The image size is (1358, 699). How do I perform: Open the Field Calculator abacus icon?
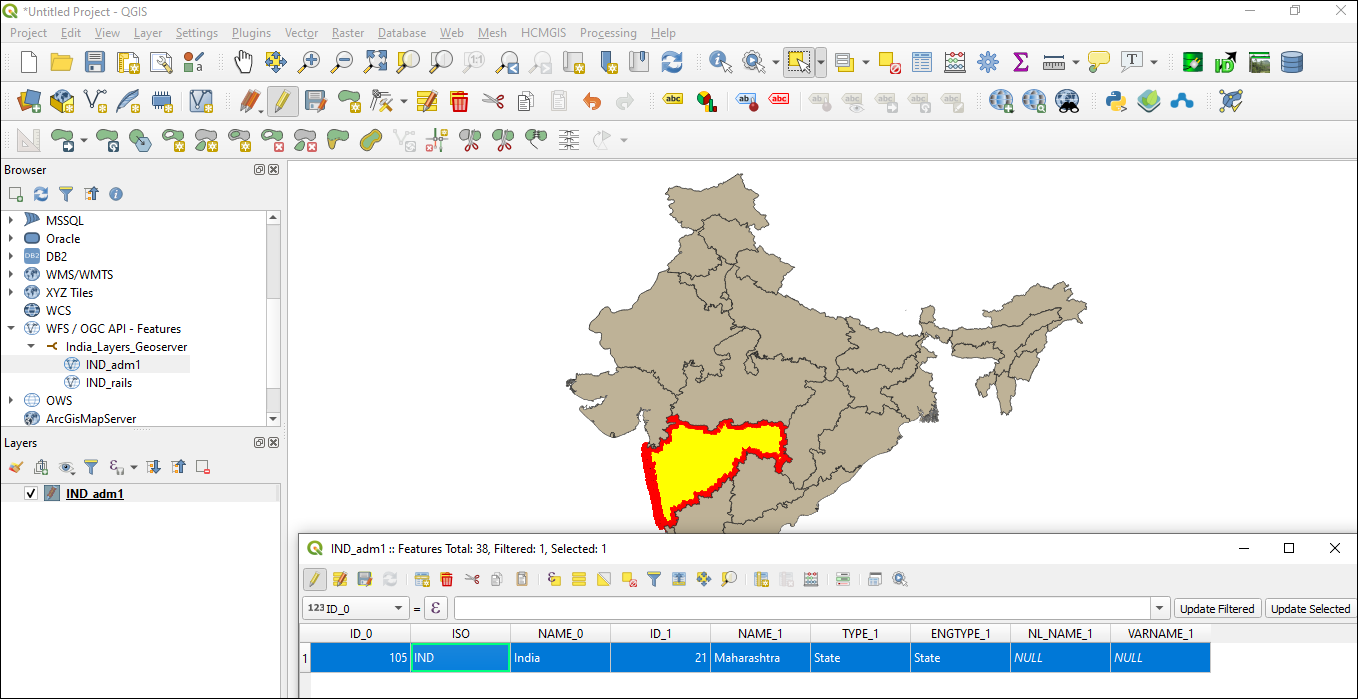coord(955,62)
